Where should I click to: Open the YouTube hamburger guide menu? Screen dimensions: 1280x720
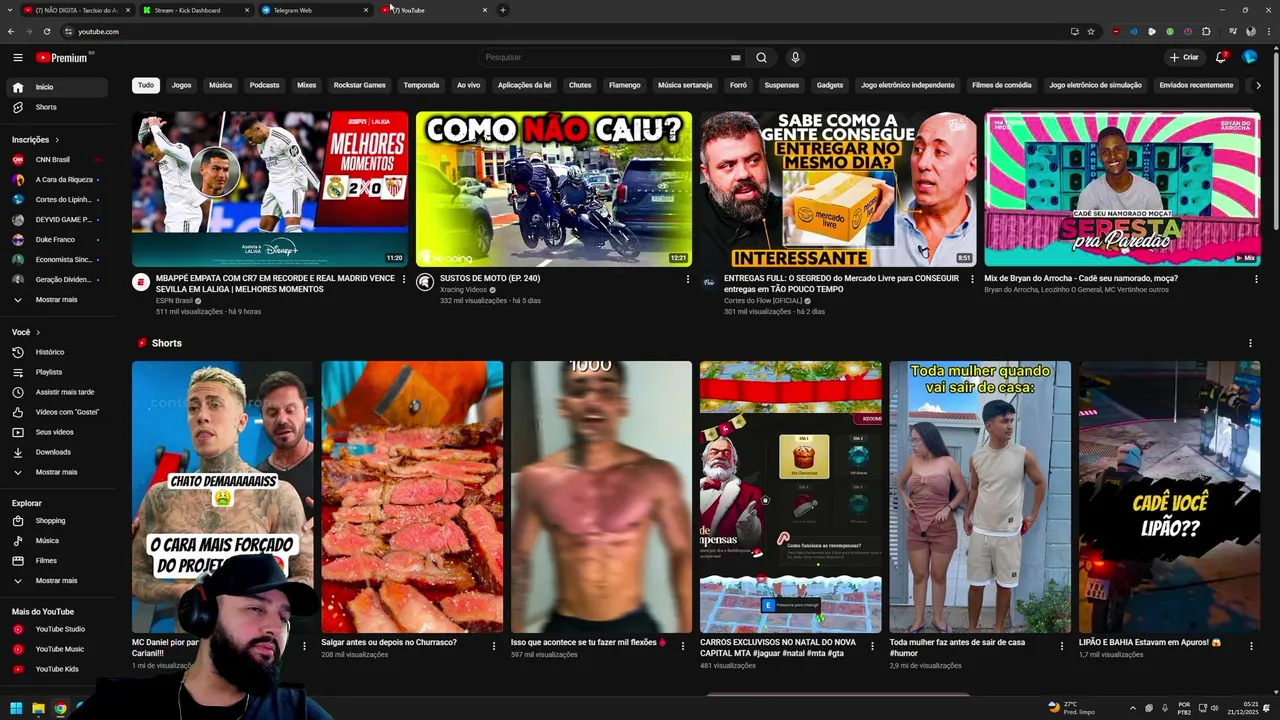[x=18, y=57]
